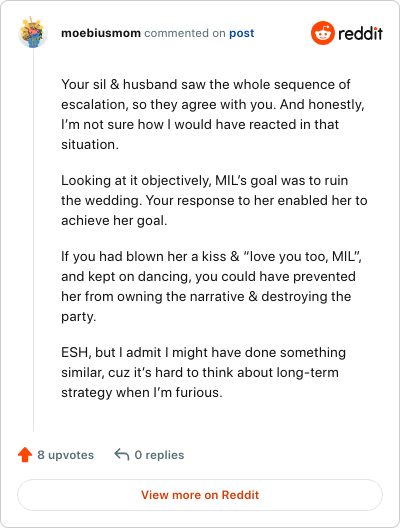Click the '0 replies' label
Image resolution: width=400 pixels, height=528 pixels.
tap(159, 455)
